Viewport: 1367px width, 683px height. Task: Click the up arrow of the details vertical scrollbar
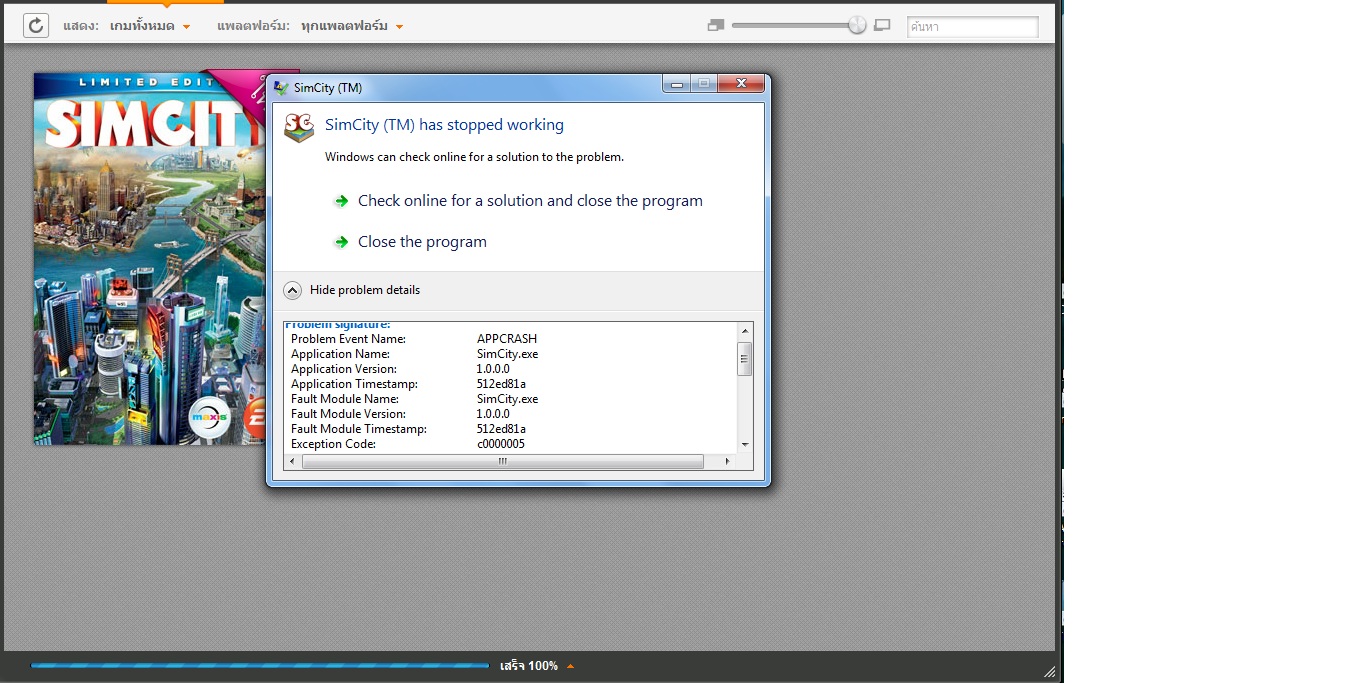(744, 331)
